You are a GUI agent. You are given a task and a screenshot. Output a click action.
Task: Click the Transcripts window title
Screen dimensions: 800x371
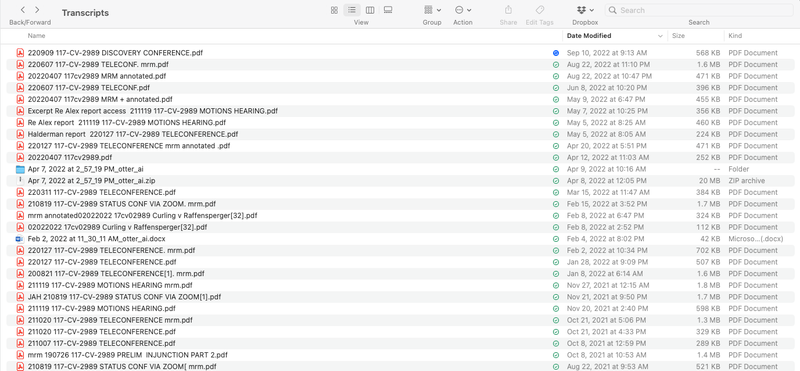85,13
